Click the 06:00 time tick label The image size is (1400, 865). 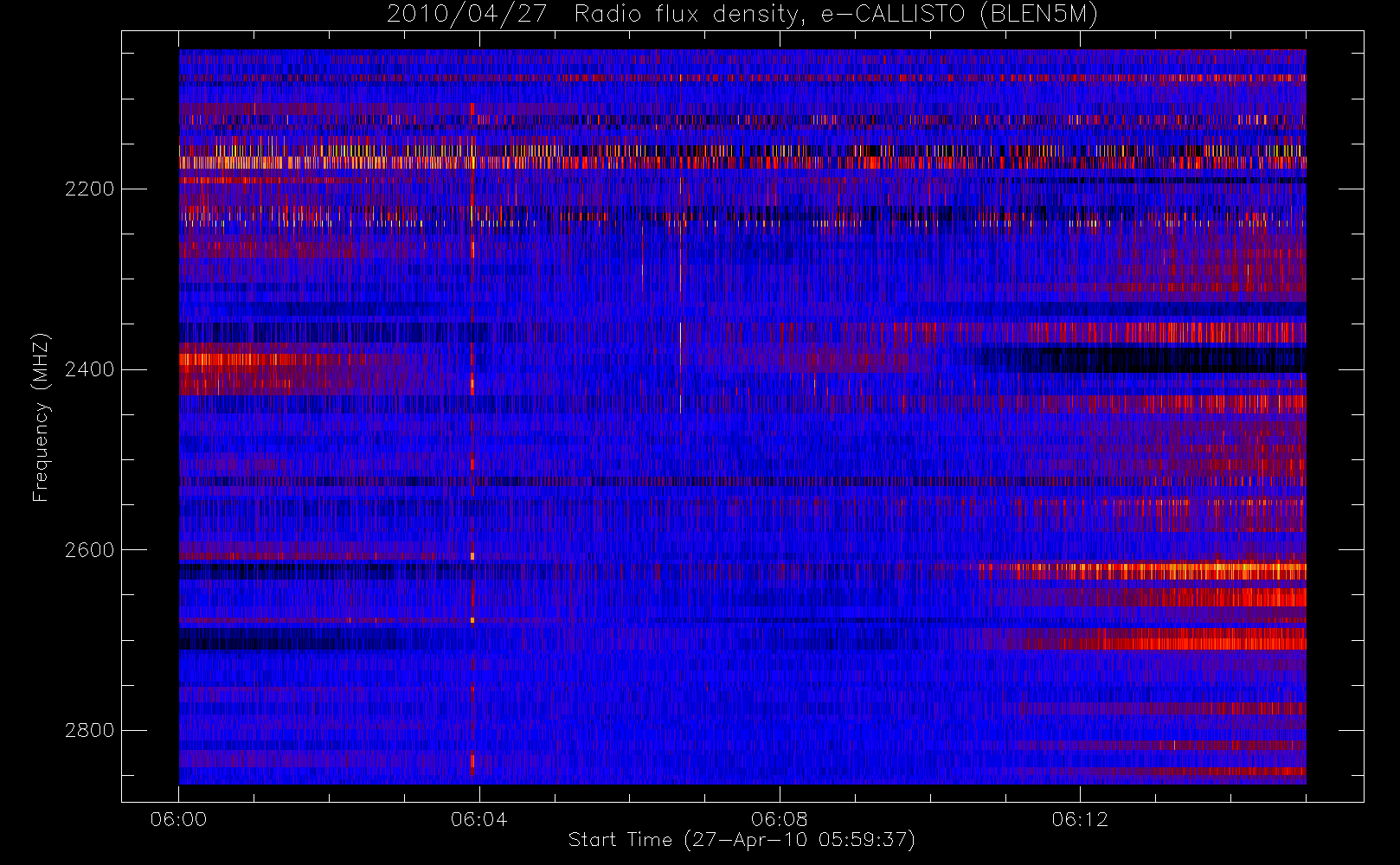tap(179, 819)
